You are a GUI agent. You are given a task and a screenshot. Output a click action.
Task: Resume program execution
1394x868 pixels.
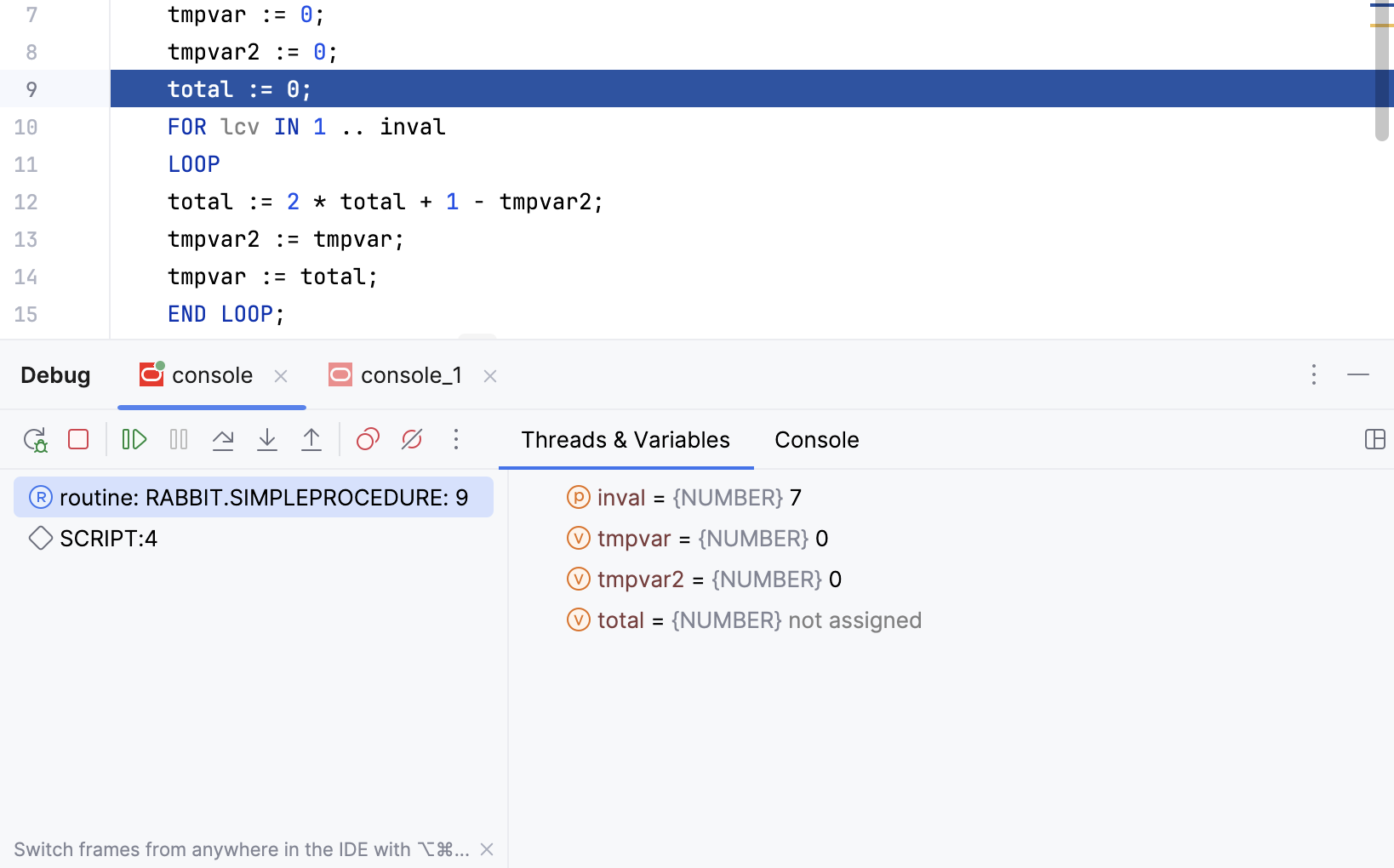point(134,440)
